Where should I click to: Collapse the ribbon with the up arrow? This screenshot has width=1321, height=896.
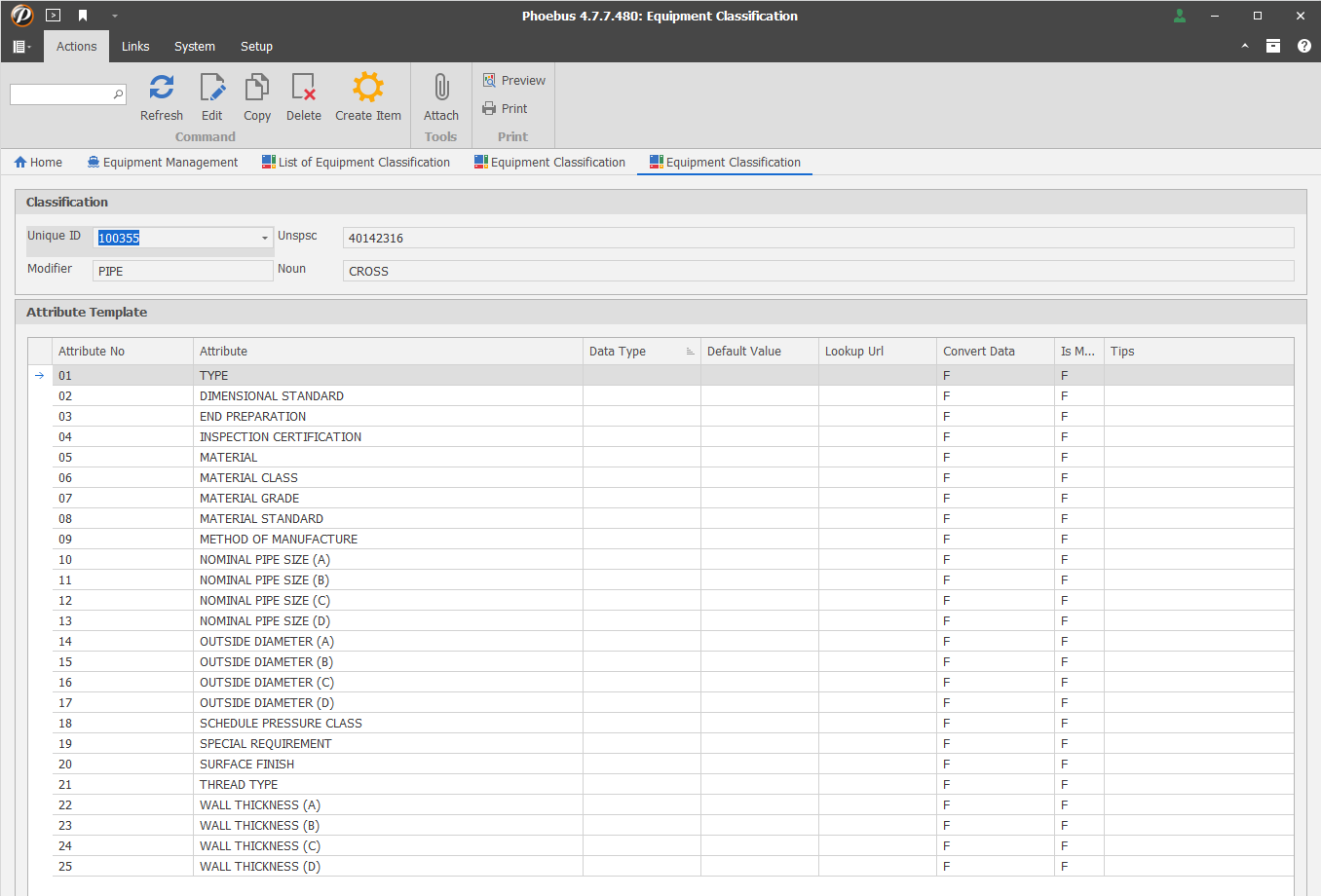click(x=1245, y=46)
